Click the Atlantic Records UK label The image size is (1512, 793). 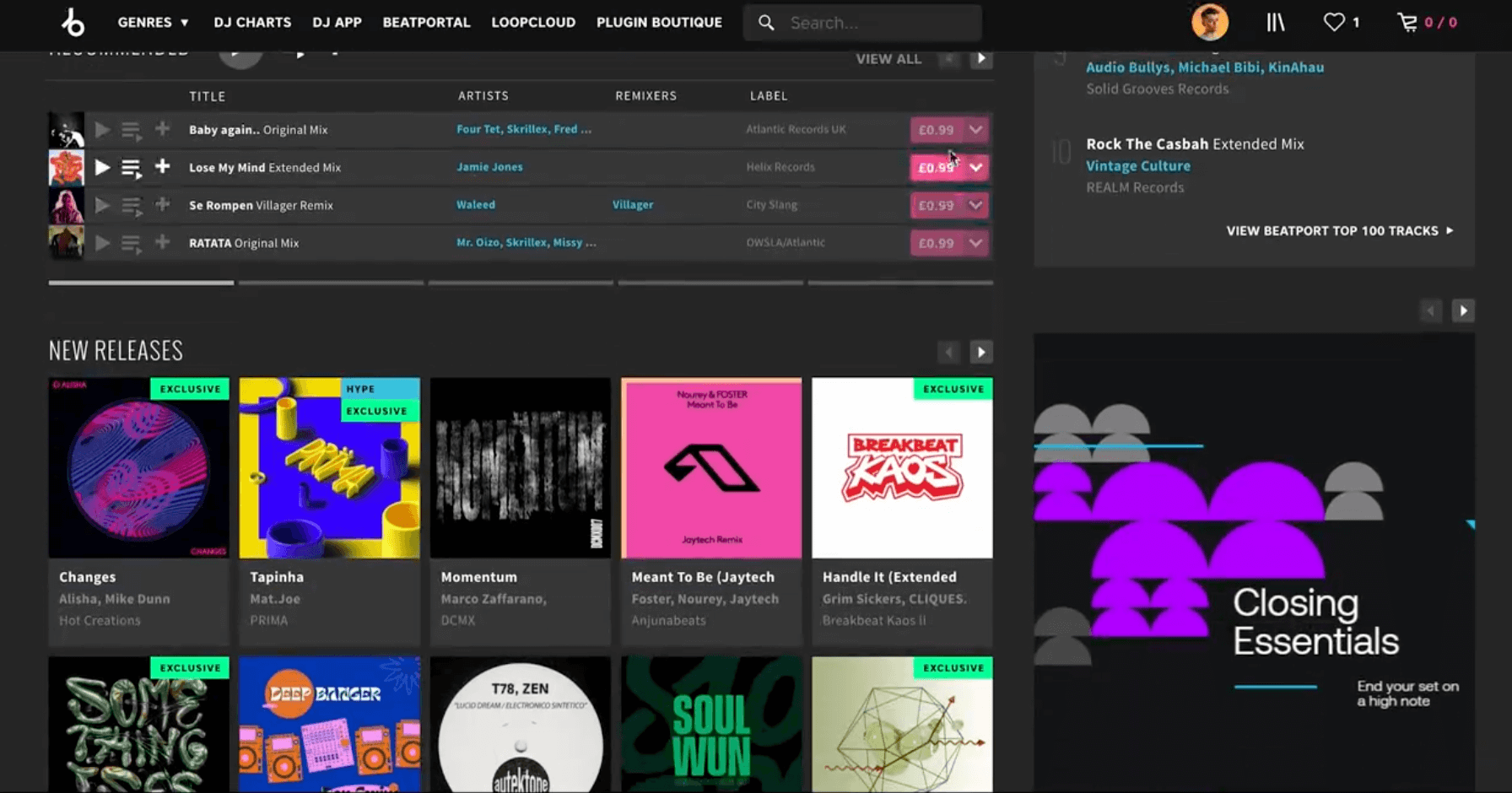pos(796,129)
